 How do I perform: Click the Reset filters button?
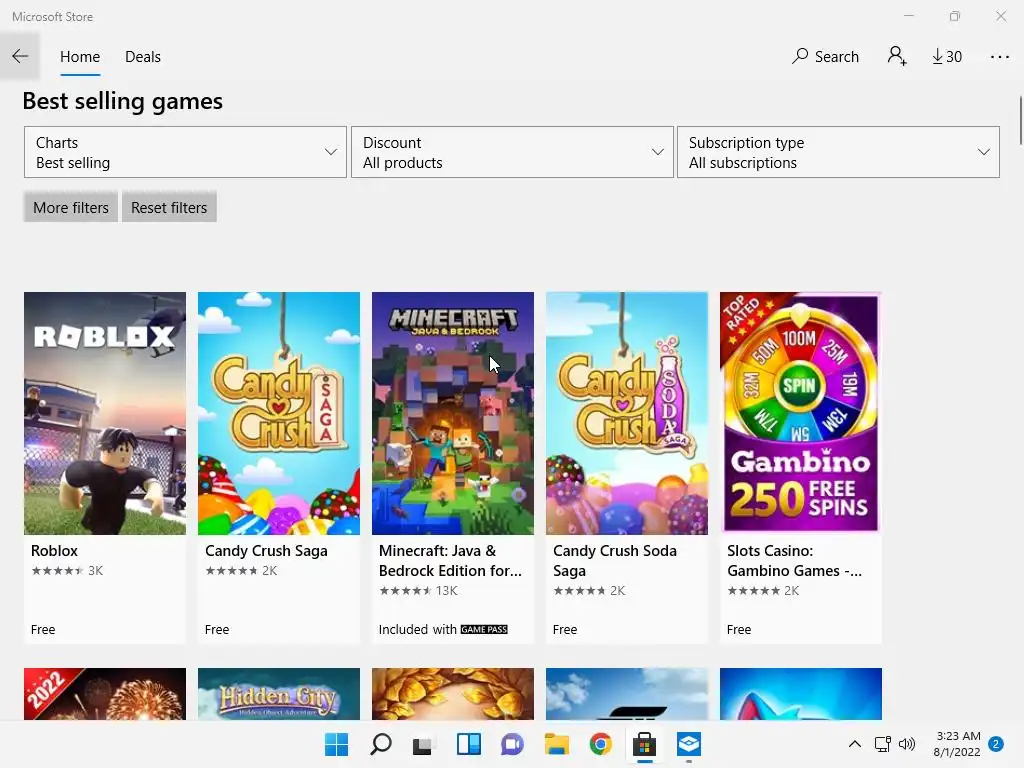pyautogui.click(x=168, y=208)
